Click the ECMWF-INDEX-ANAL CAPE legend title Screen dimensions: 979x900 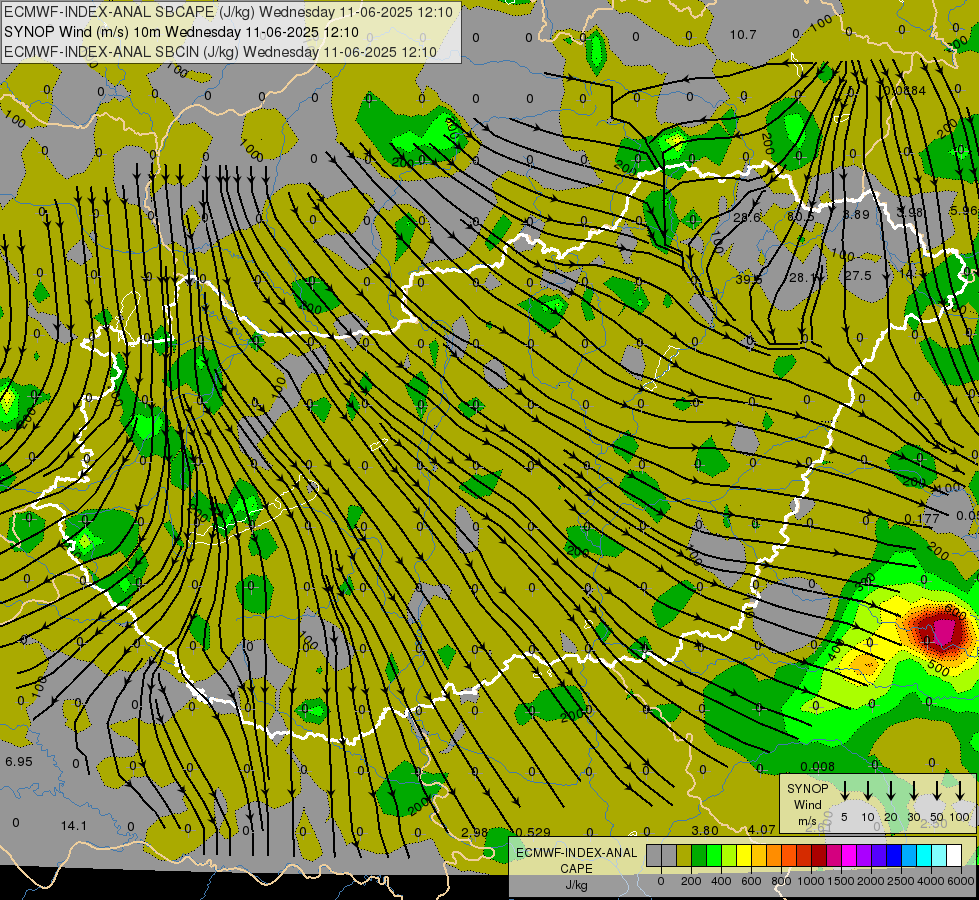(x=576, y=860)
